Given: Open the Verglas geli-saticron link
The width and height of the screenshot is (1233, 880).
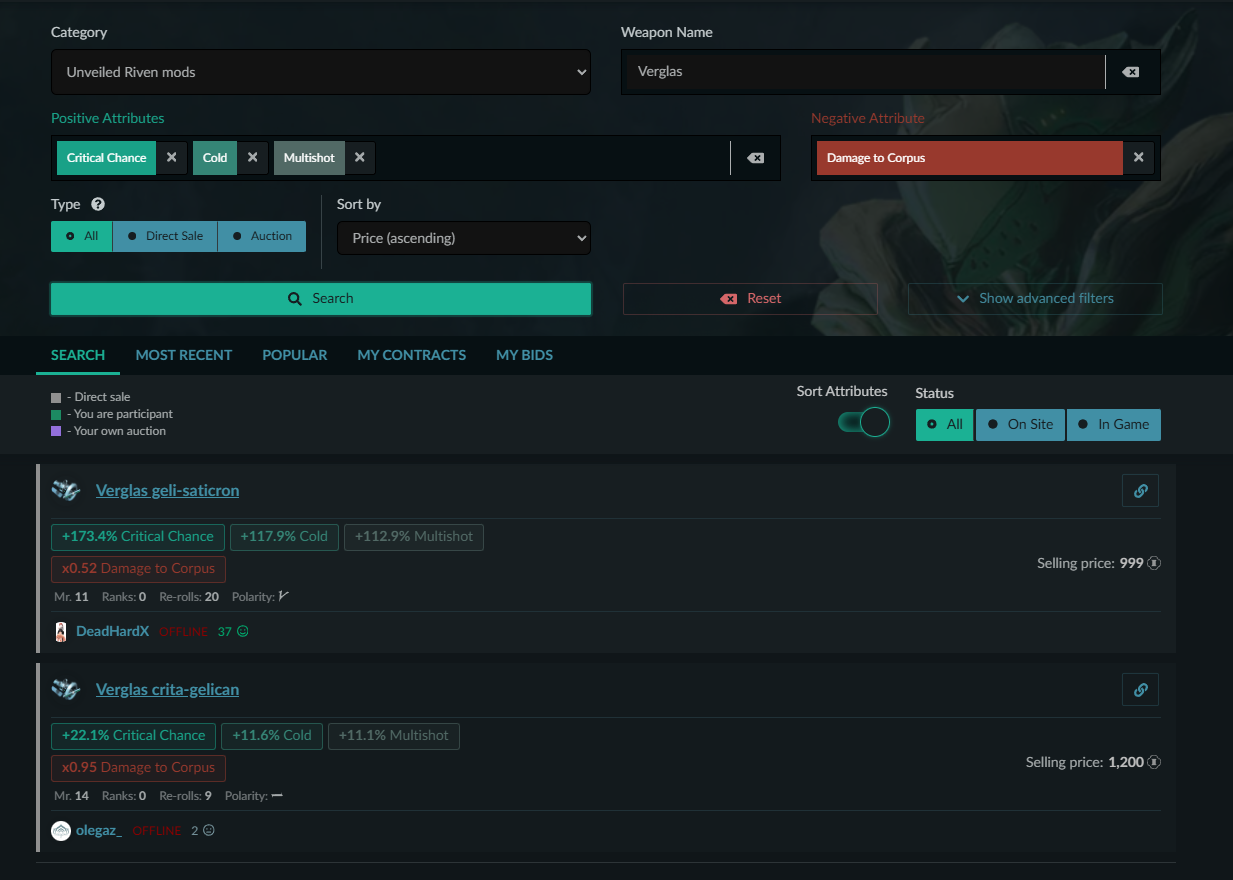Looking at the screenshot, I should click(x=167, y=490).
